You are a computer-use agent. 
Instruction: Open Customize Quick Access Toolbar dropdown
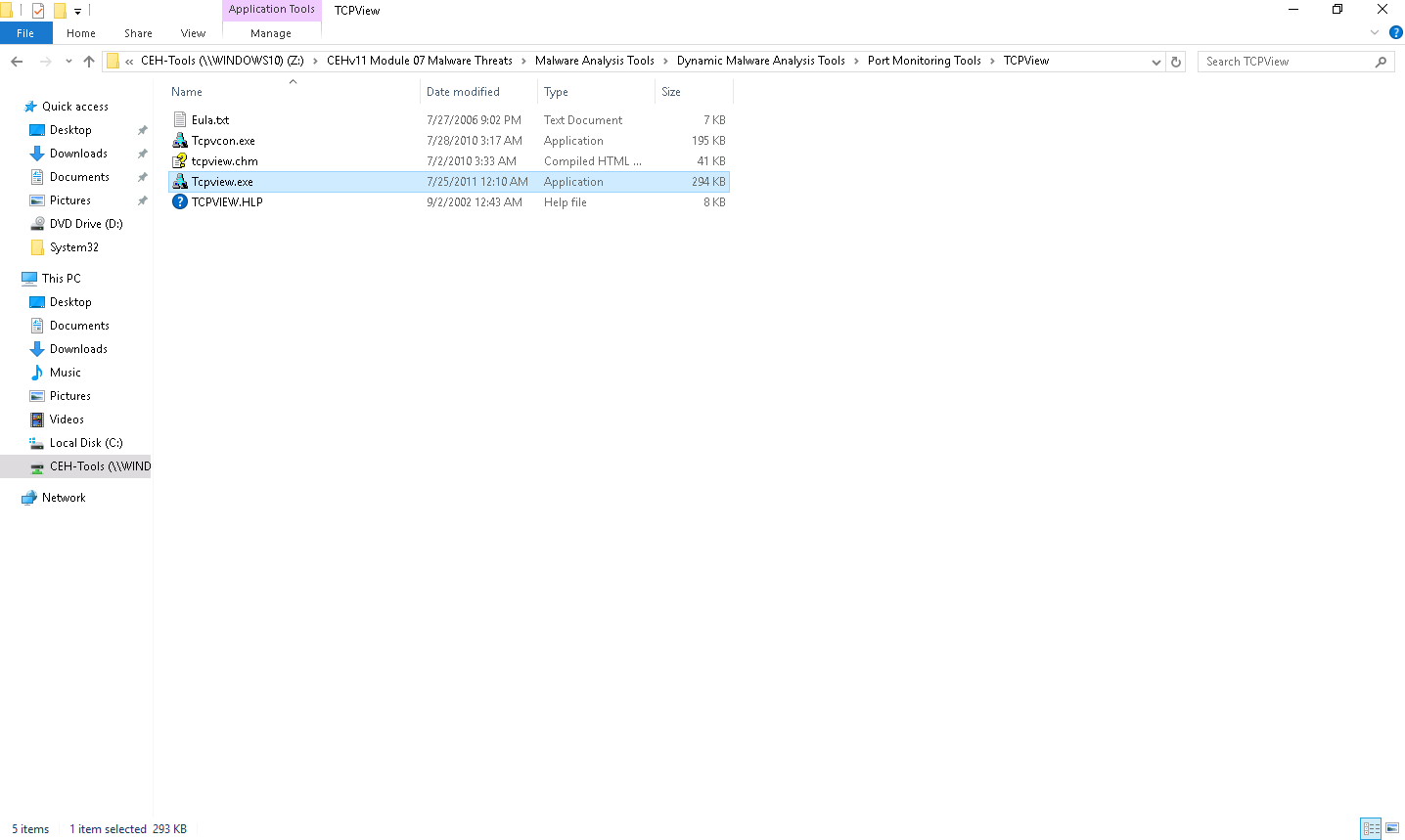click(77, 11)
